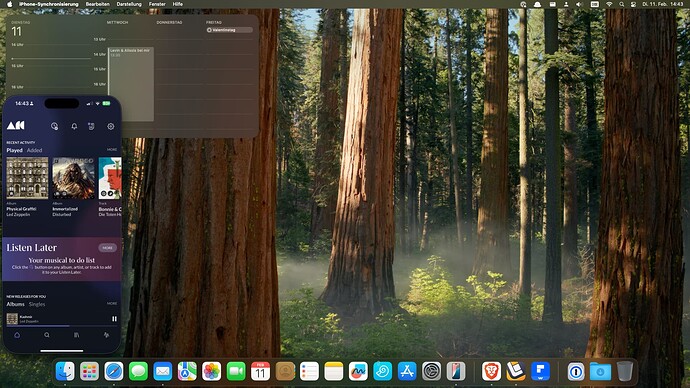Go to the Home tab in the phone app
Screen dimensions: 690x388
(17, 335)
